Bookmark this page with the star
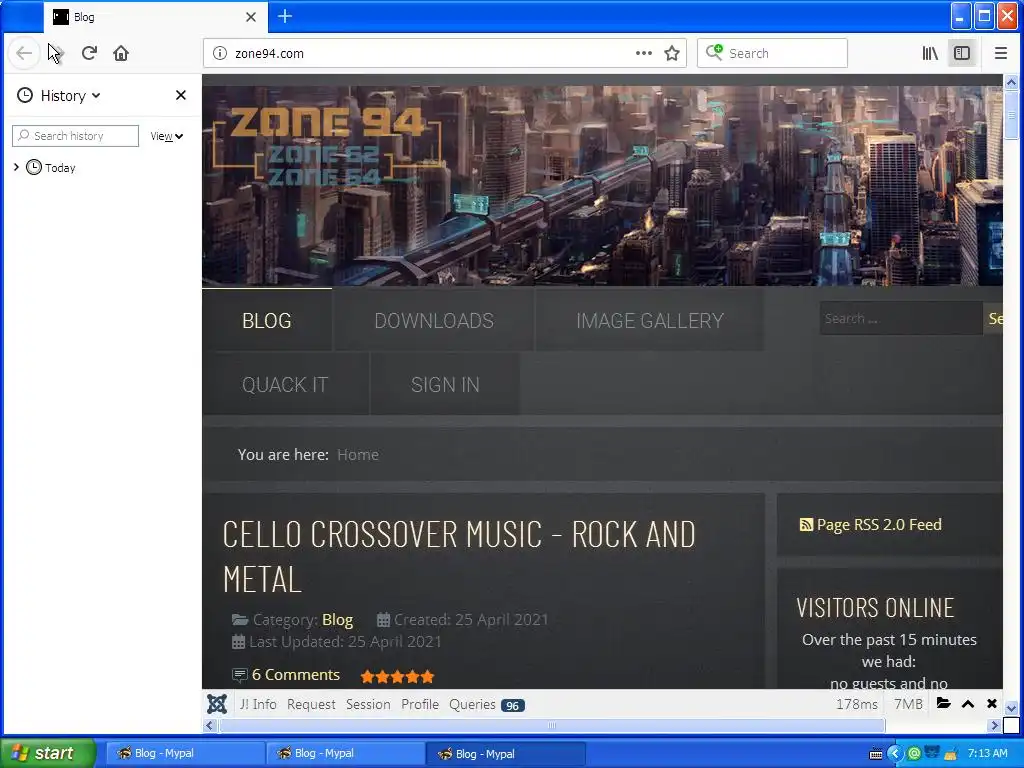Screen dimensions: 1024x768 [672, 53]
